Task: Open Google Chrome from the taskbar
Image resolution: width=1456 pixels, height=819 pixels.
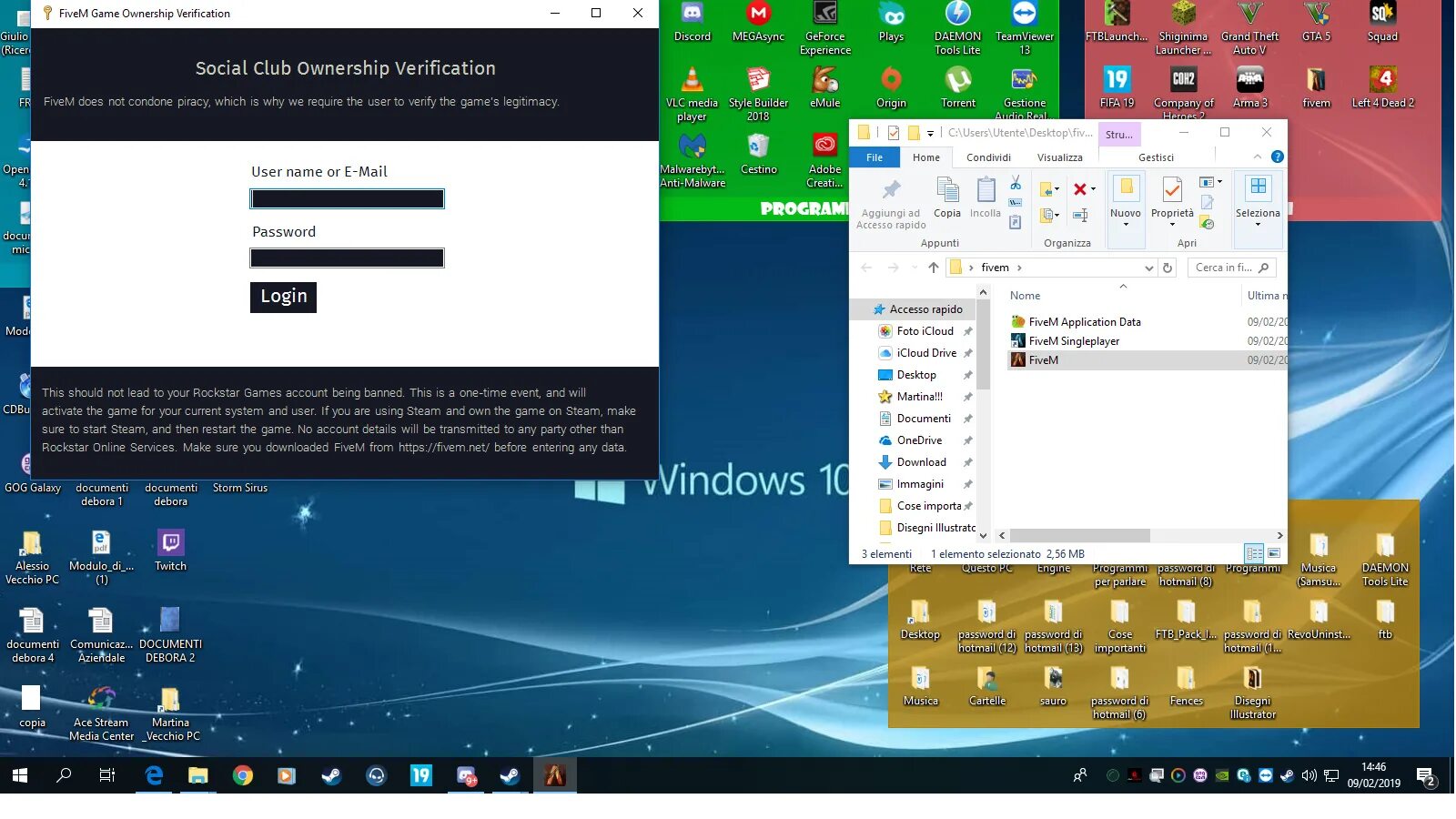Action: click(242, 775)
